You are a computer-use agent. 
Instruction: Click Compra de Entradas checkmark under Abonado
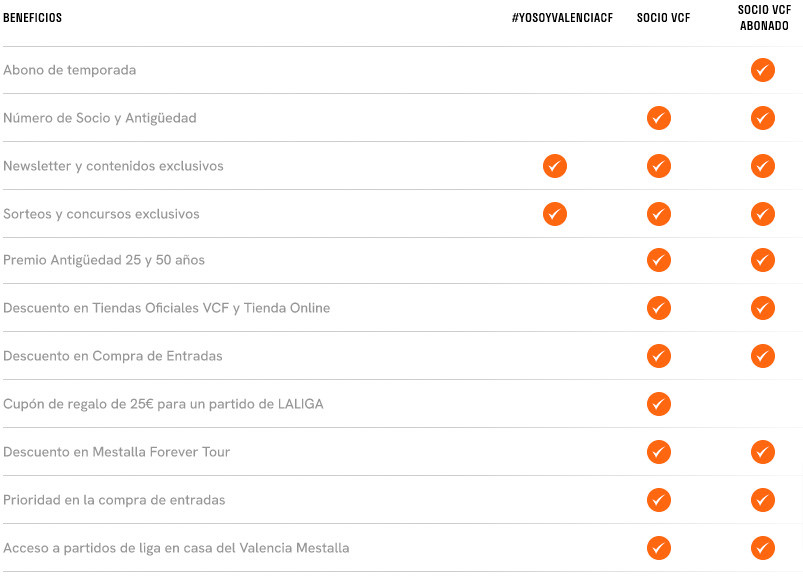tap(763, 356)
